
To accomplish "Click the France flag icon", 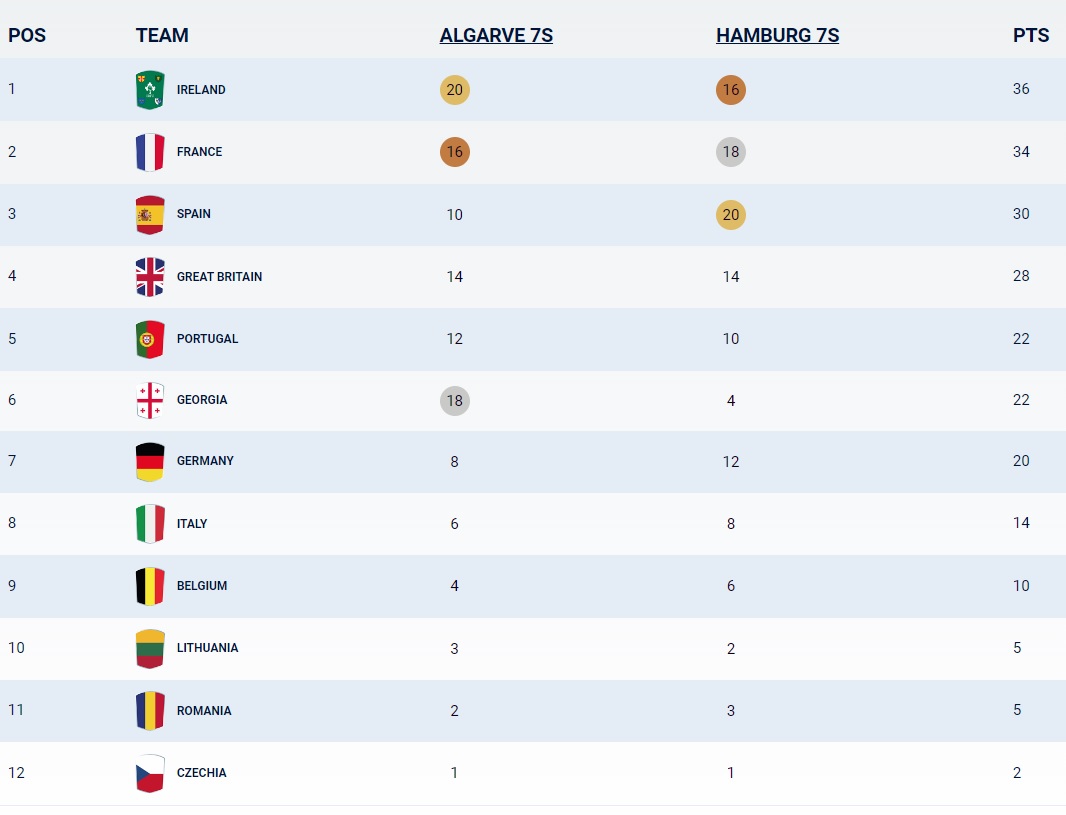I will (150, 152).
